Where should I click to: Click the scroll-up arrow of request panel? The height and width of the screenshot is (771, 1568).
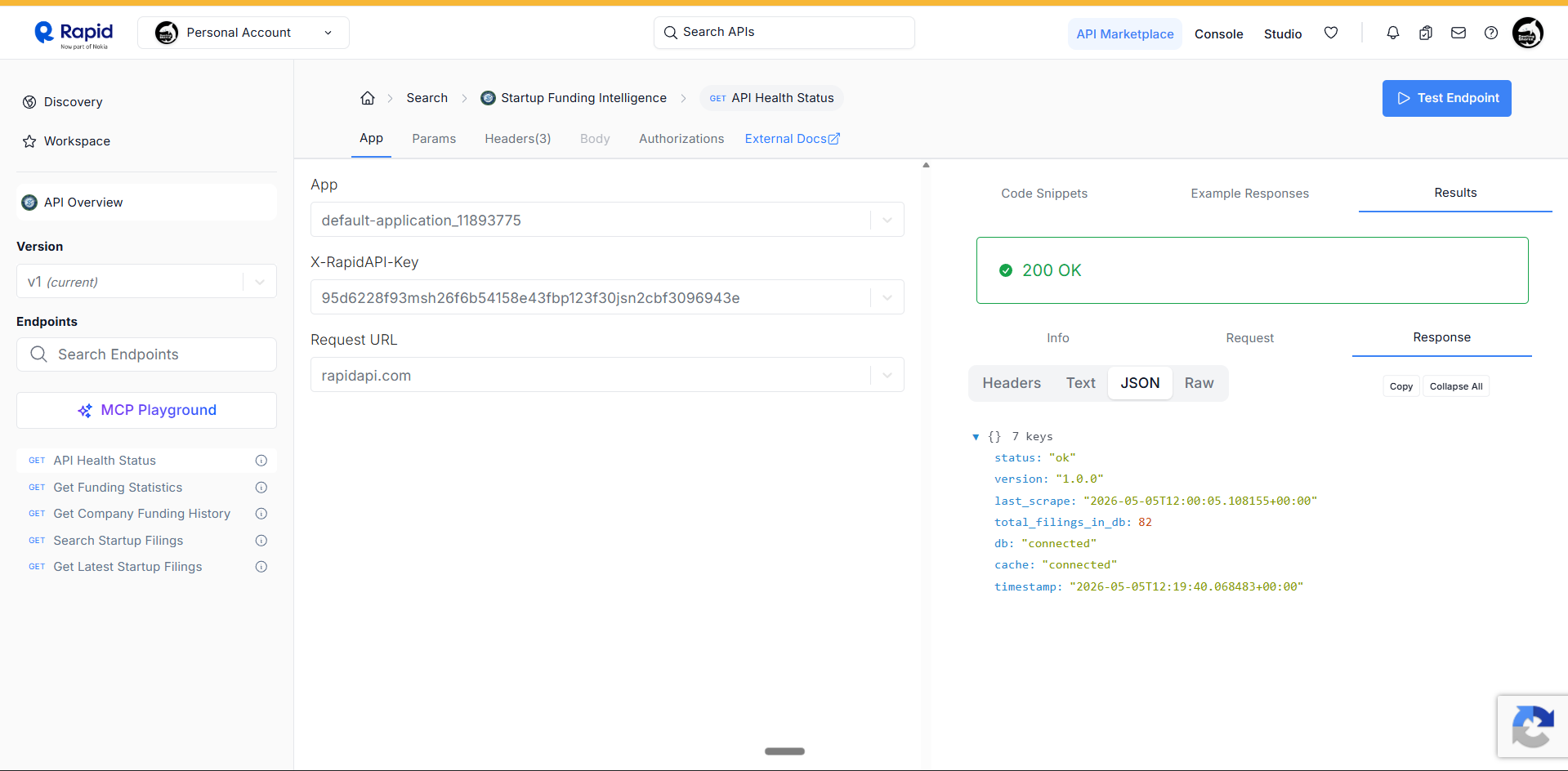pos(926,165)
